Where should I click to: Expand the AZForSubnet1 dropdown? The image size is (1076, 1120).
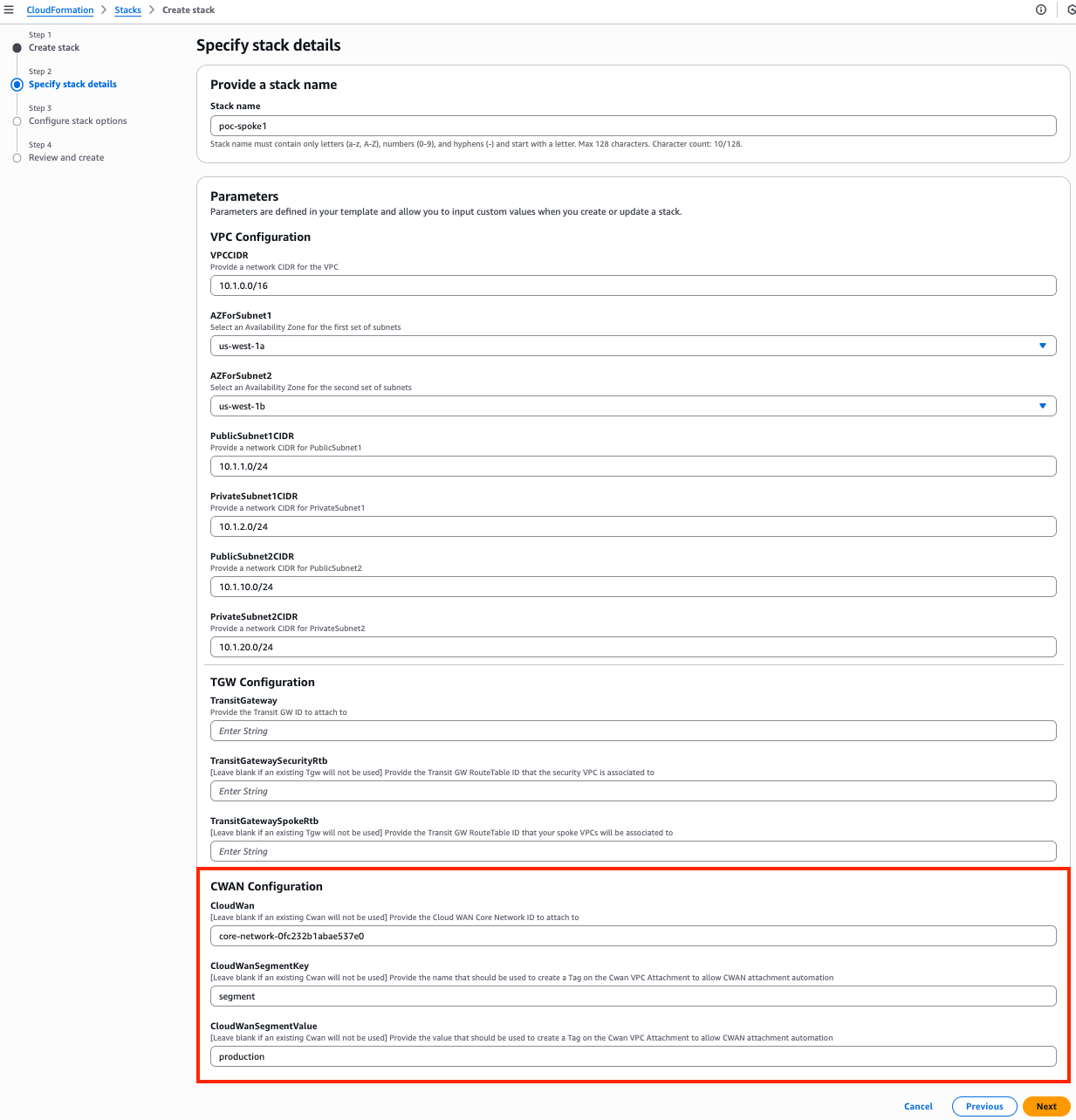click(633, 346)
